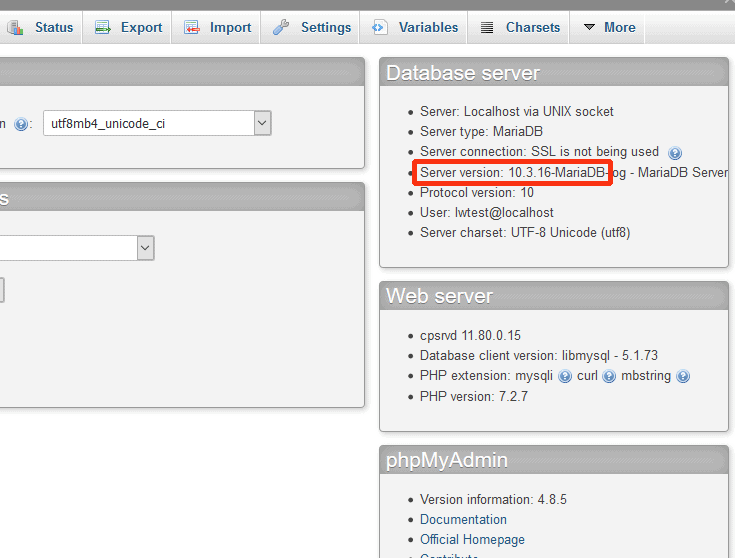This screenshot has height=558, width=735.
Task: Open the Charsets tab
Action: (519, 27)
